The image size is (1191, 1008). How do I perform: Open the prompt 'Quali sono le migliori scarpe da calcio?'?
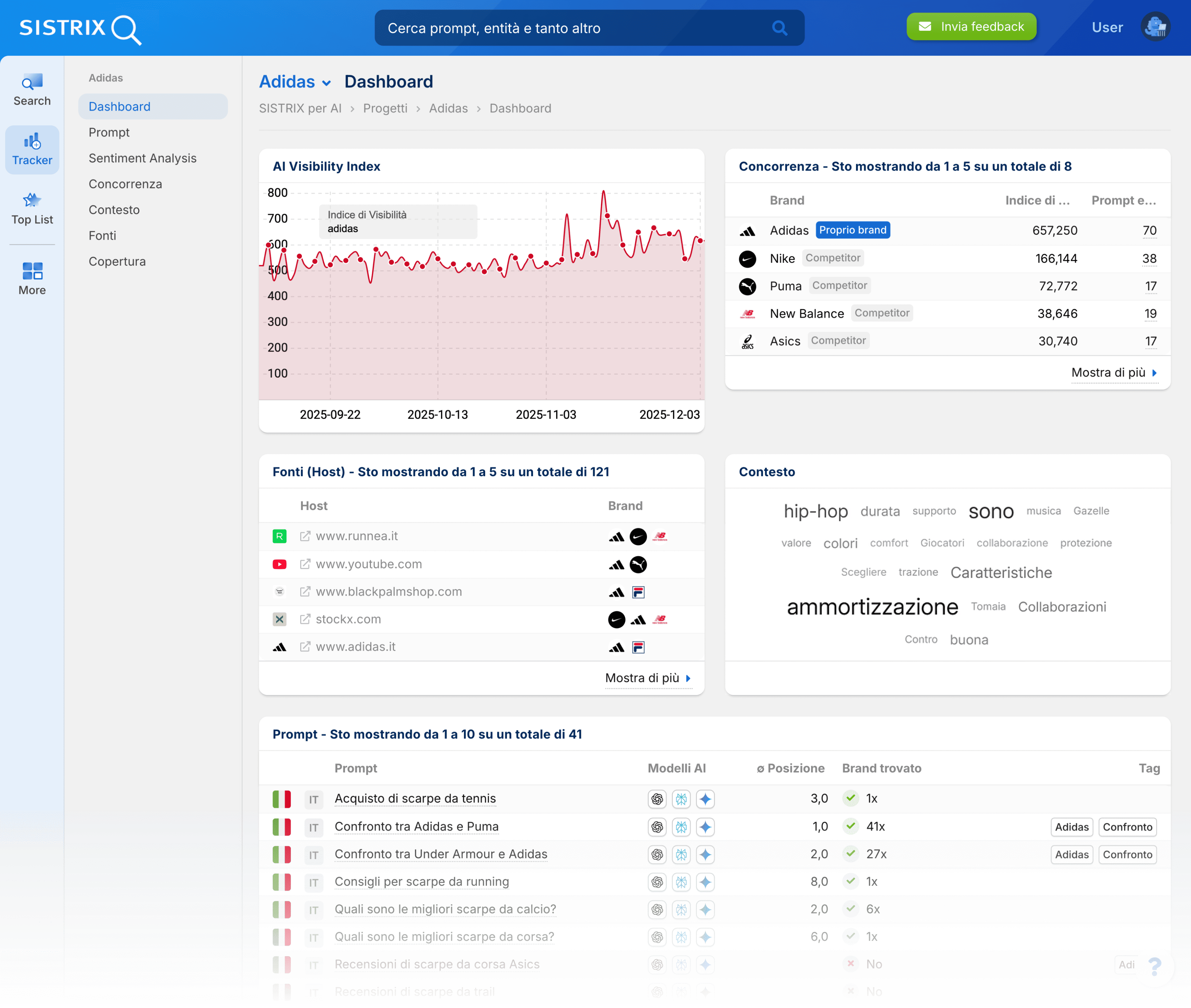445,909
